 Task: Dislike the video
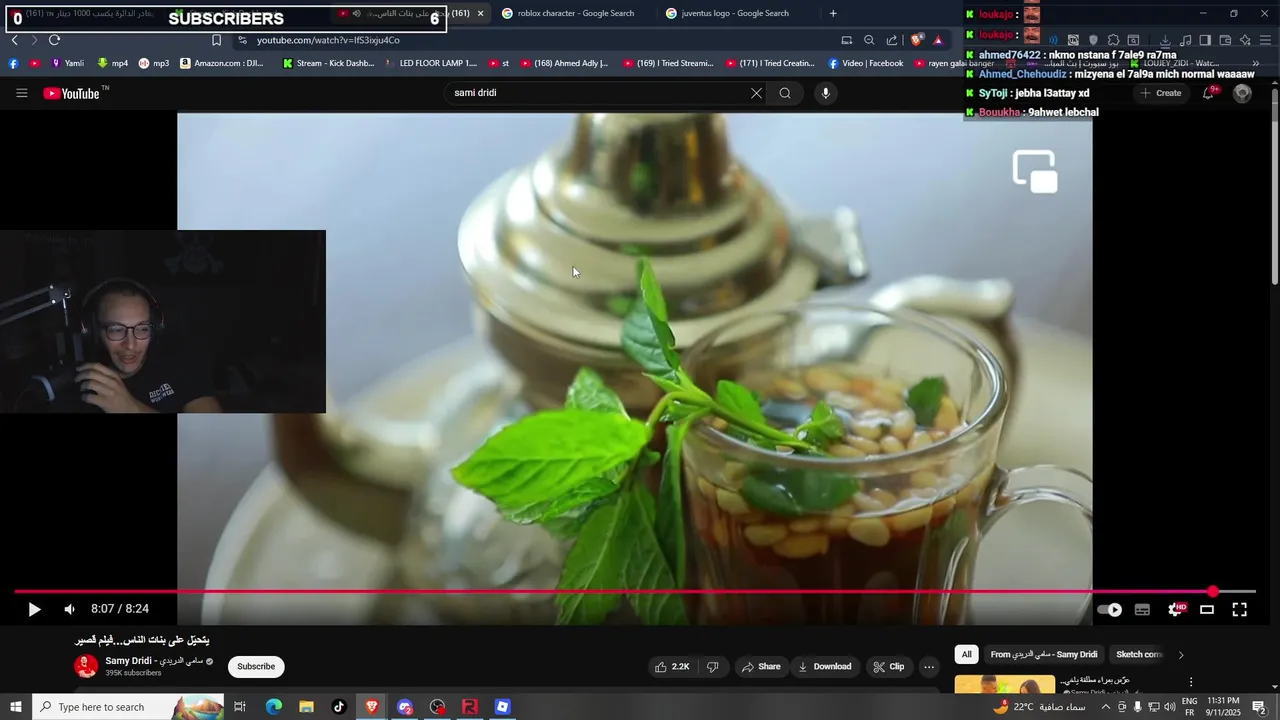pyautogui.click(x=713, y=667)
